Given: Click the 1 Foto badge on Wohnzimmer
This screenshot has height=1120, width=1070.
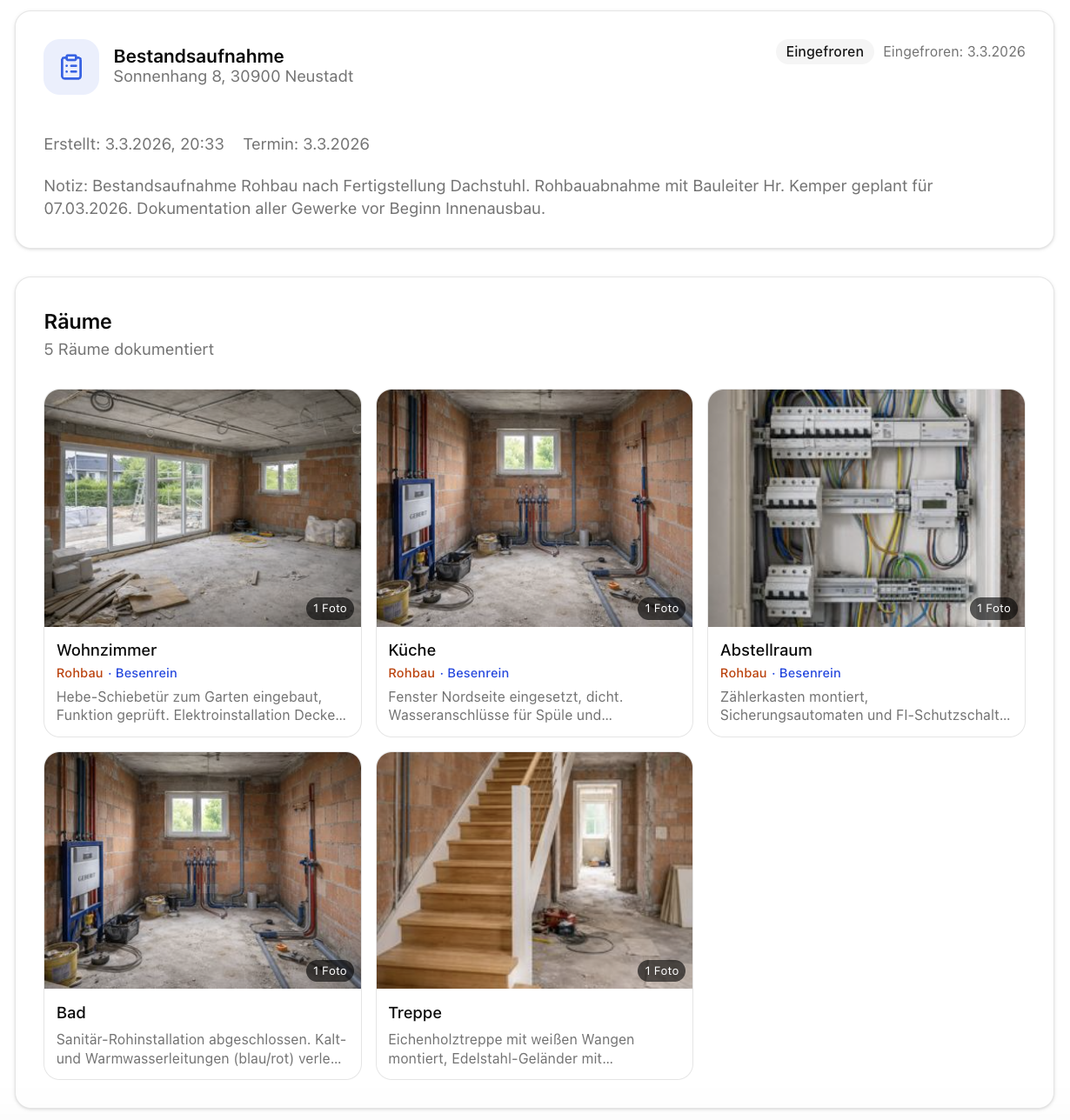Looking at the screenshot, I should [x=330, y=609].
